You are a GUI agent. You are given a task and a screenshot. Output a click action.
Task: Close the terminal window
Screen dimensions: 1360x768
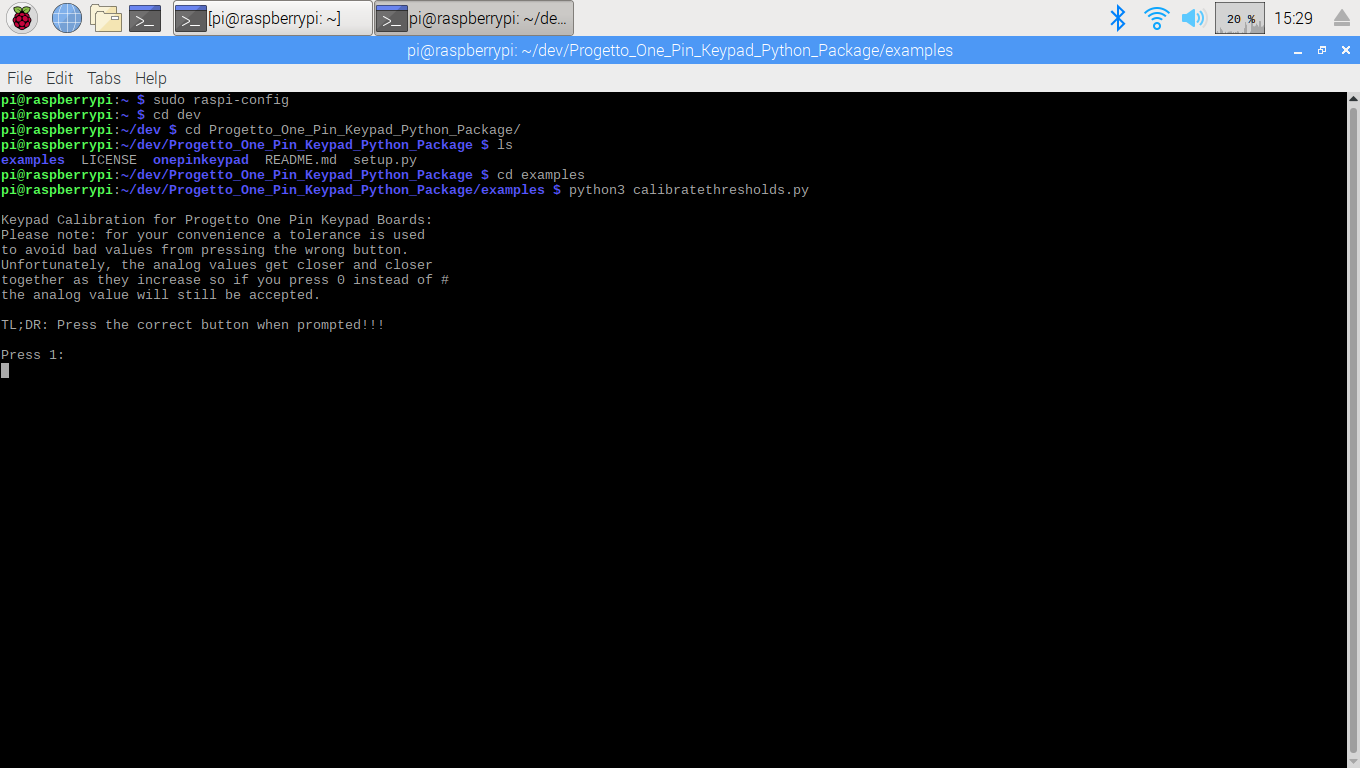click(1344, 50)
